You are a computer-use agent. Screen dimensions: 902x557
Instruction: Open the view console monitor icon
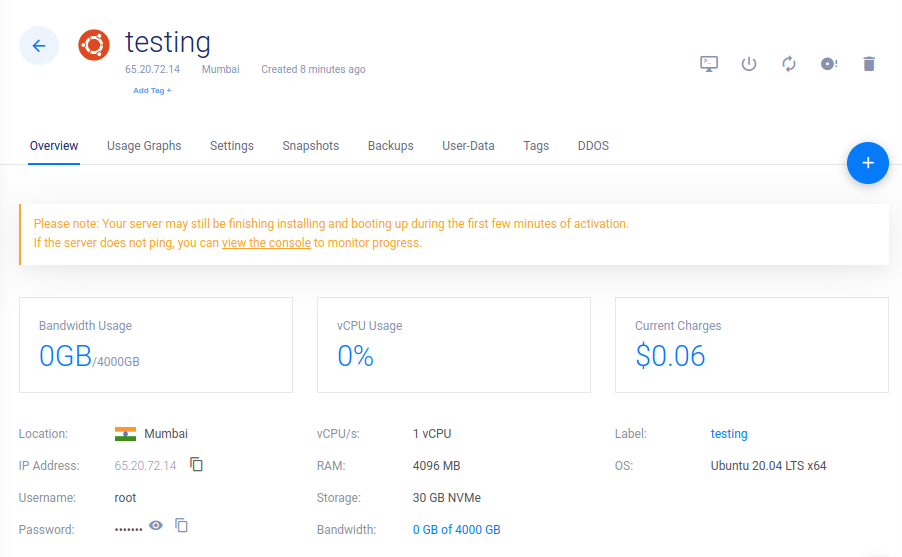709,63
